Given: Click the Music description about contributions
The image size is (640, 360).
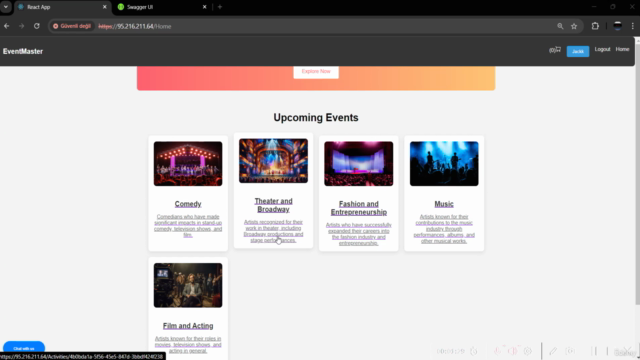Looking at the screenshot, I should point(444,229).
